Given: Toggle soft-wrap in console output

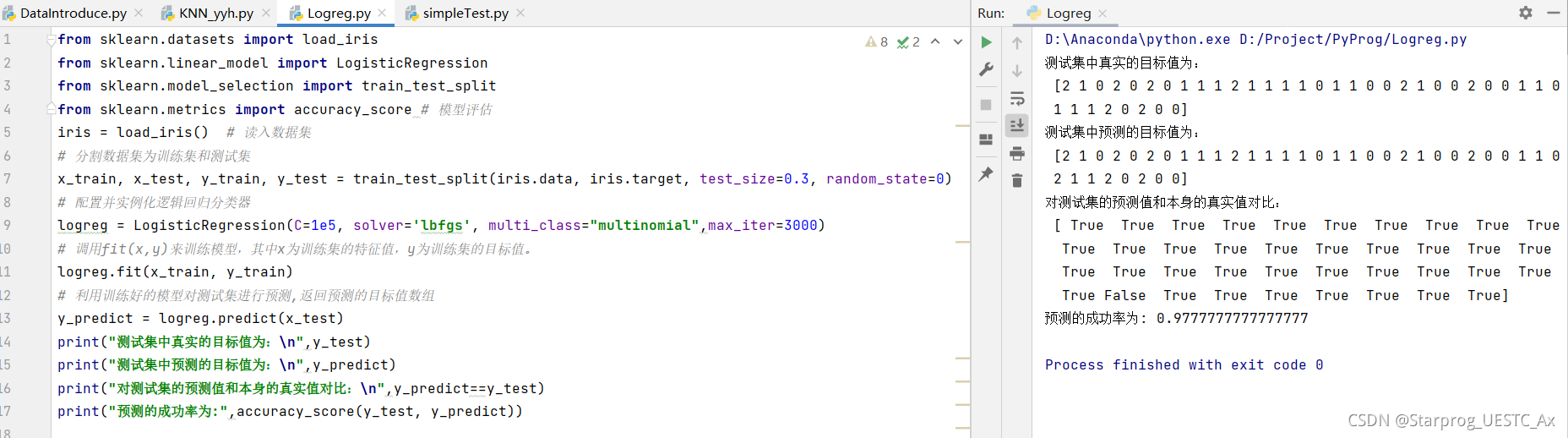Looking at the screenshot, I should (x=1017, y=99).
